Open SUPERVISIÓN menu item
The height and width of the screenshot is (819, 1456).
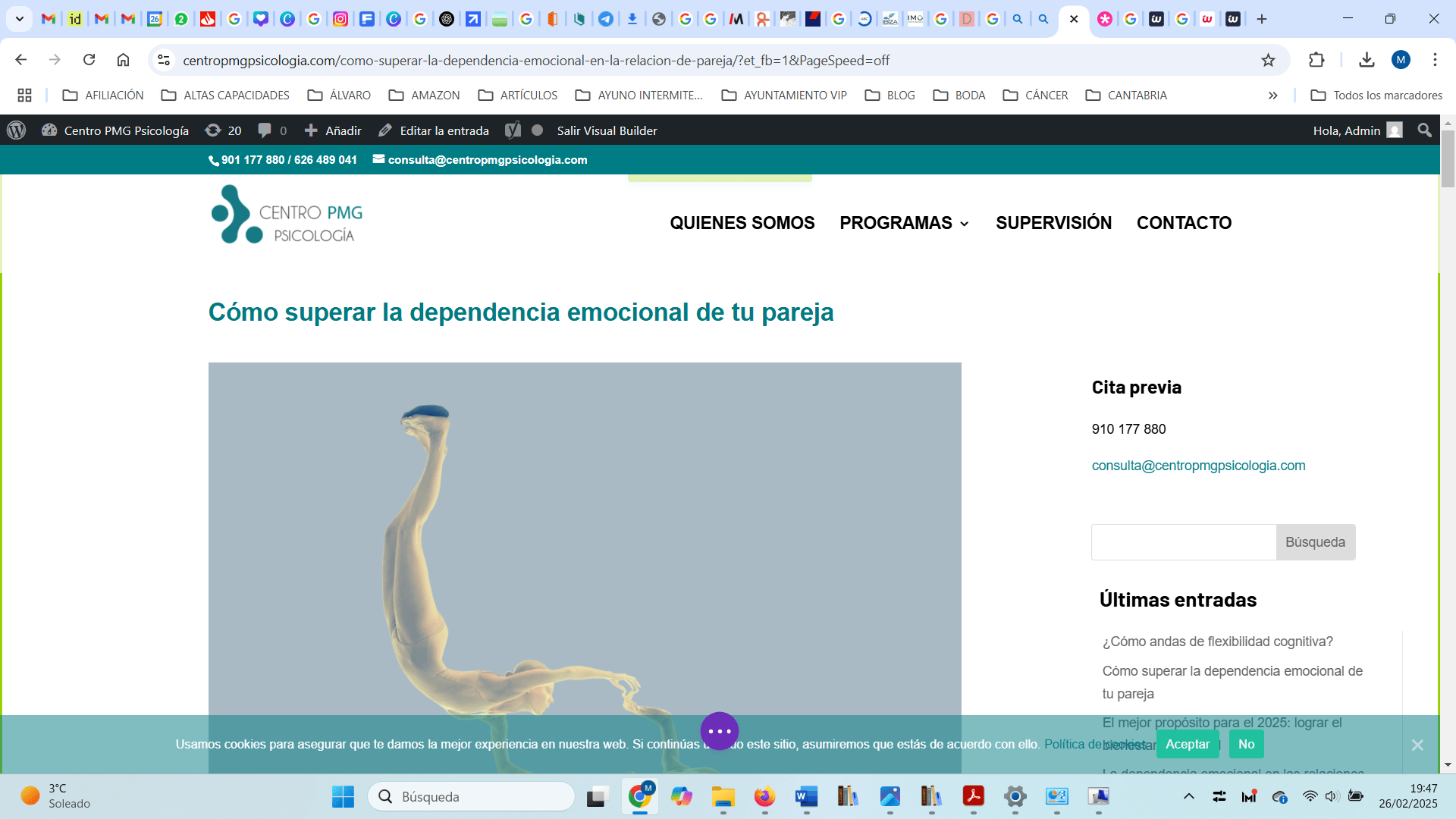point(1053,223)
